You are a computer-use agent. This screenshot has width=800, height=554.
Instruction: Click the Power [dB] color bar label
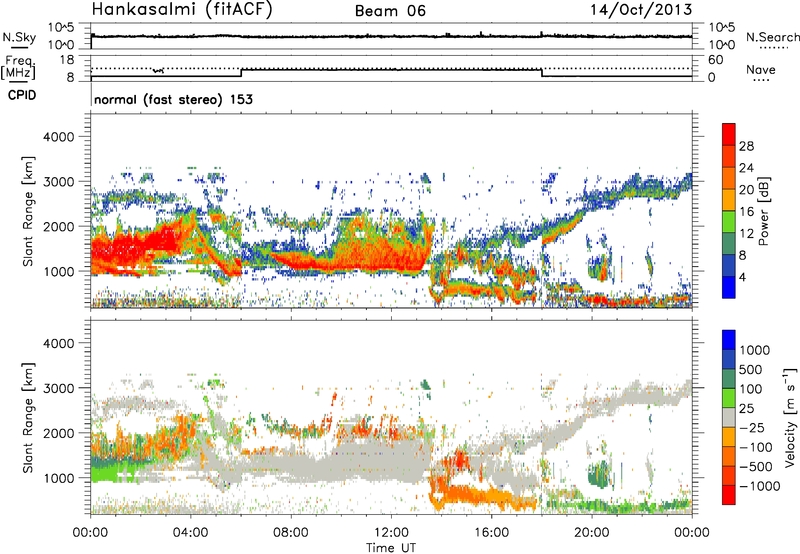pyautogui.click(x=763, y=211)
